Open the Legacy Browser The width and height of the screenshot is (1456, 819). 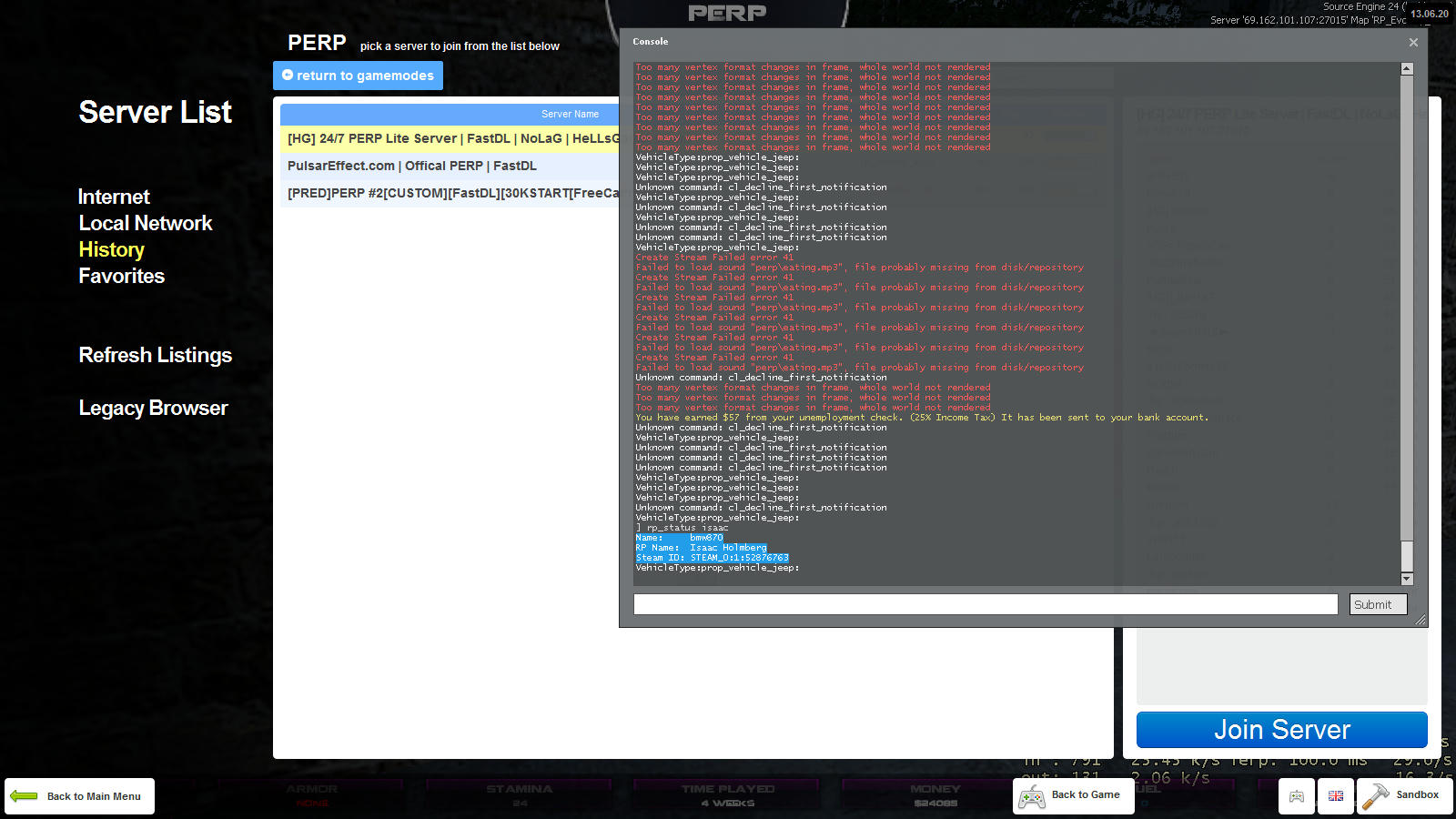pos(153,408)
